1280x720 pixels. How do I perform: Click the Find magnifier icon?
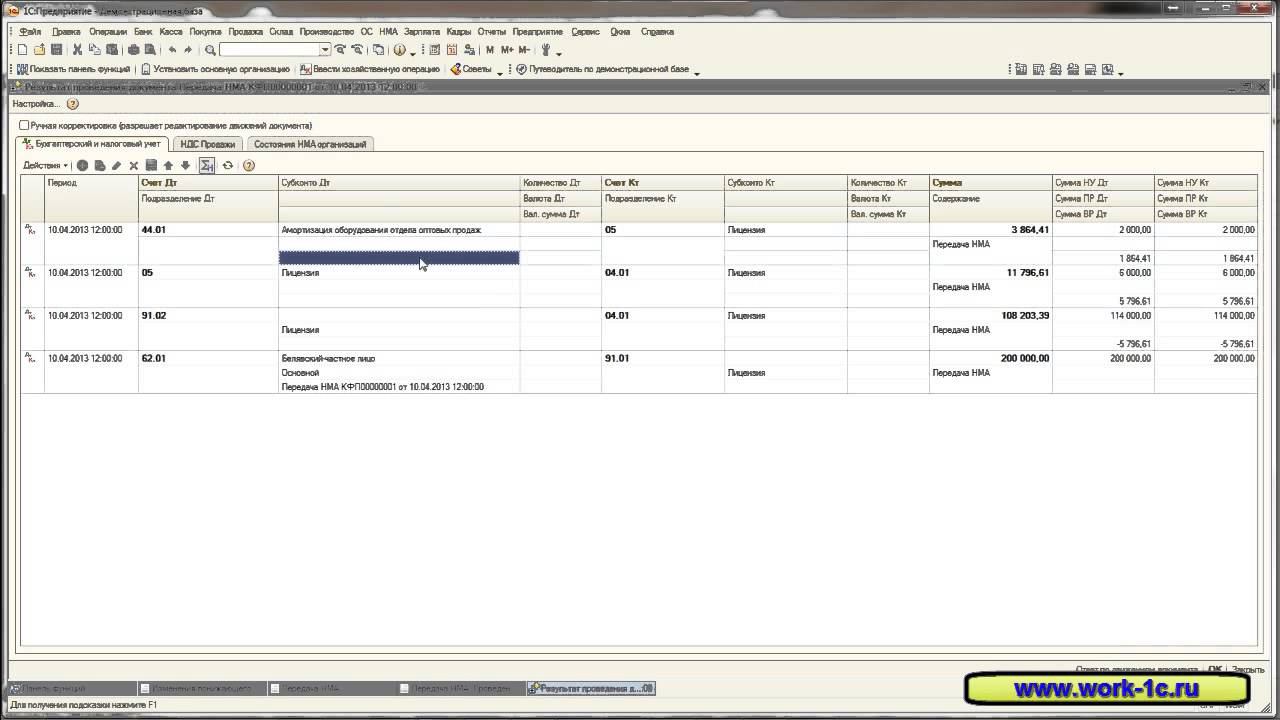click(x=210, y=50)
